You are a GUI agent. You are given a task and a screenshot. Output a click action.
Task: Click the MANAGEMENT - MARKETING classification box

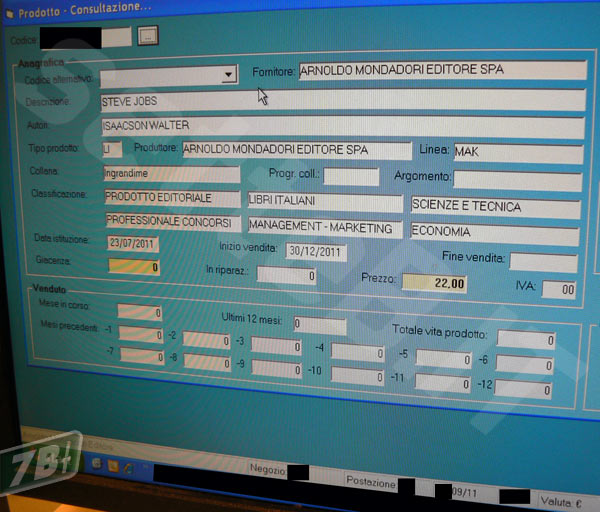point(326,228)
